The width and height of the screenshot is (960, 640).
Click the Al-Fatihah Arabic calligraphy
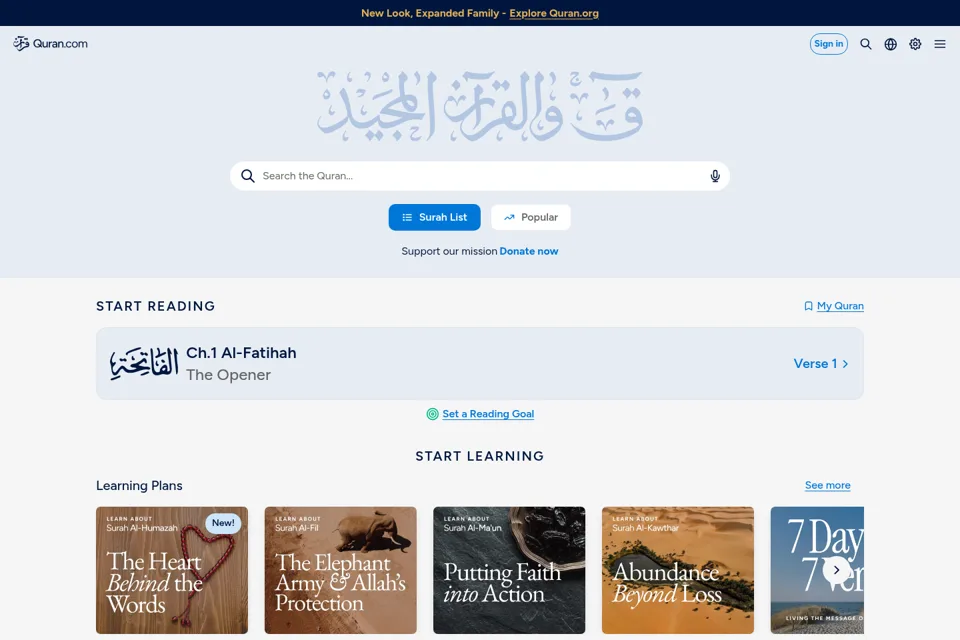144,364
